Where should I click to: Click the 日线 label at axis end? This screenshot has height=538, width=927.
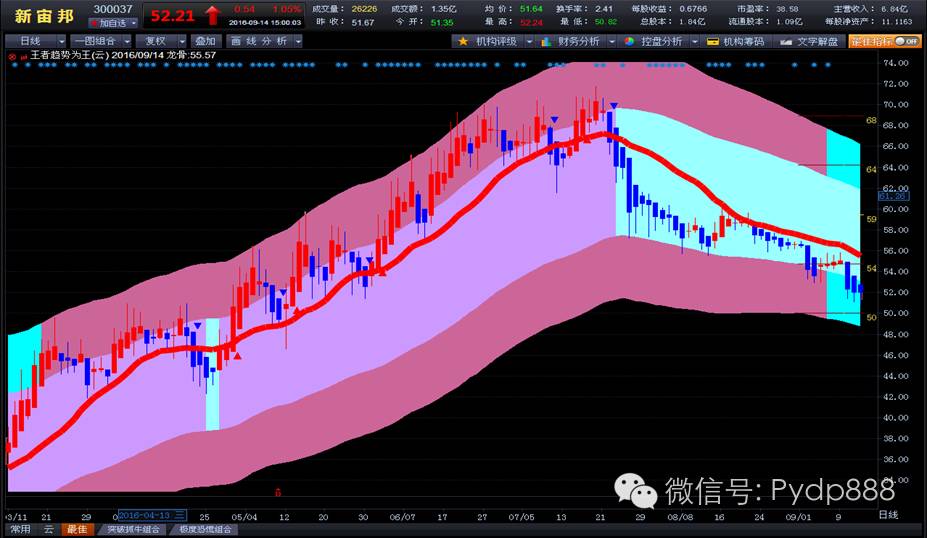(x=888, y=516)
